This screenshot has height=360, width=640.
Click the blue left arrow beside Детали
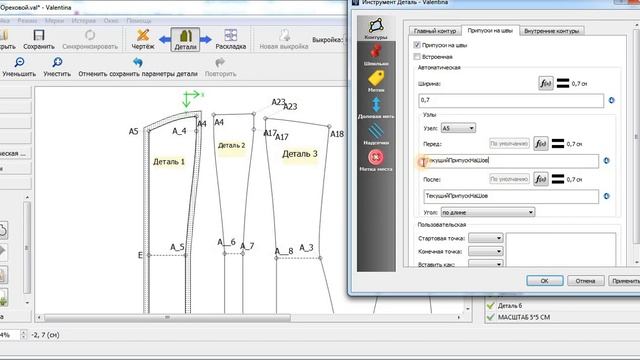point(164,40)
